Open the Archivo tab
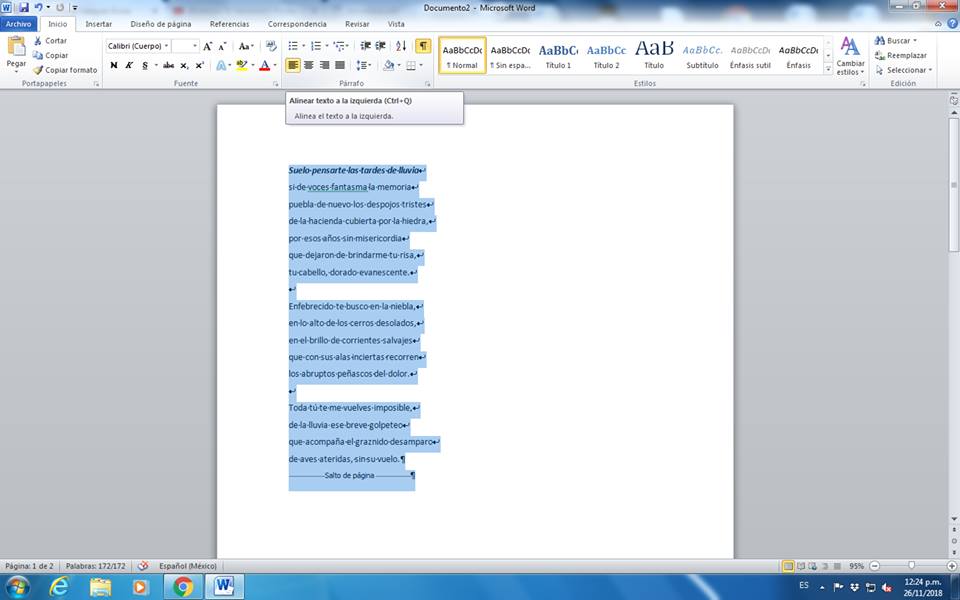Viewport: 960px width, 600px height. (20, 23)
